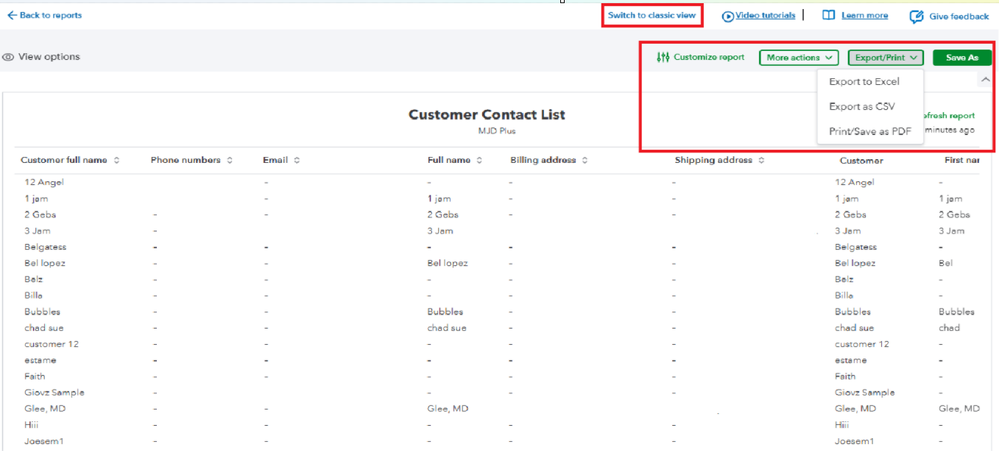Click the Customize report sliders icon
This screenshot has width=999, height=451.
click(662, 58)
